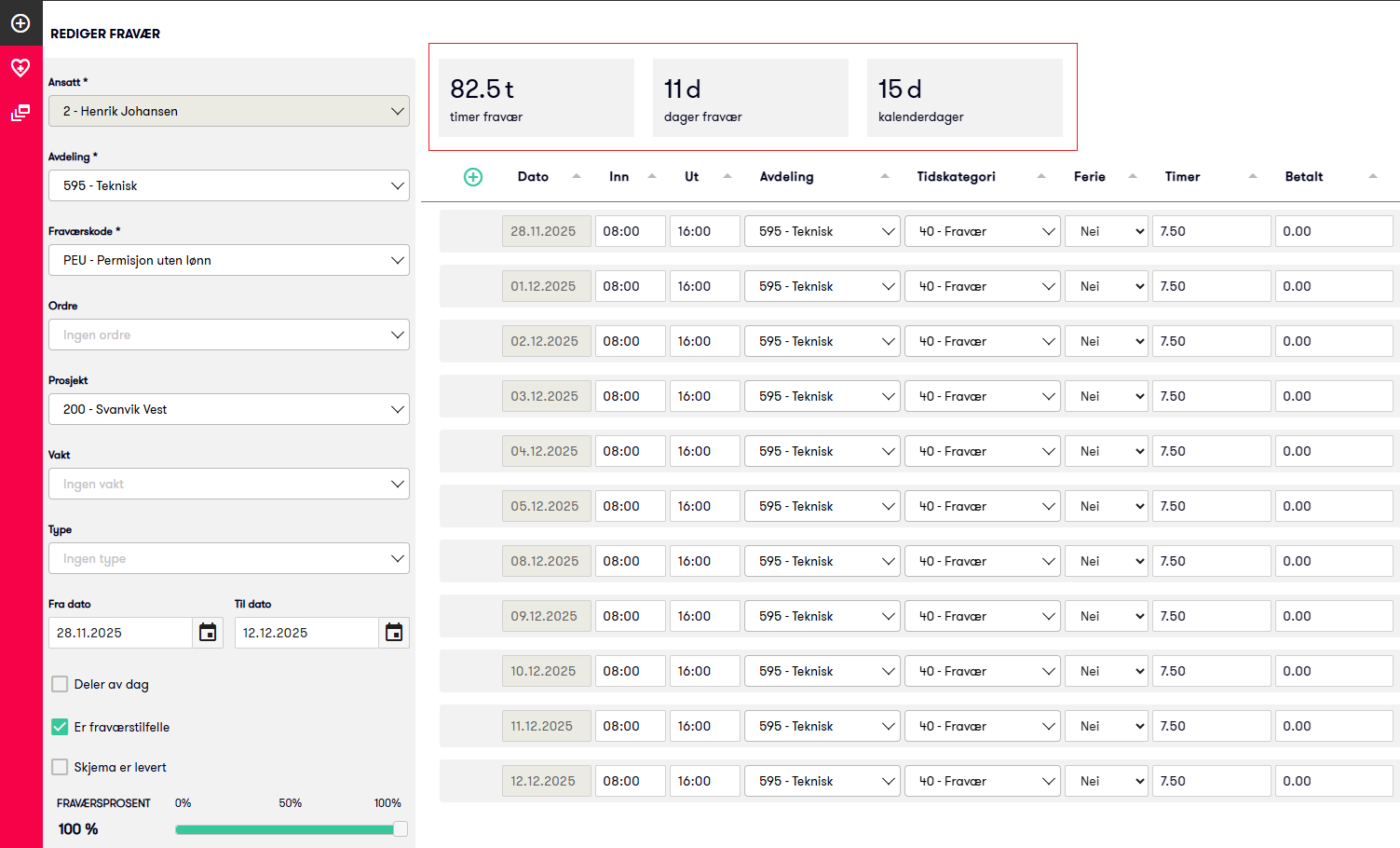Click the Fraværsprosent slider handle
Viewport: 1400px width, 848px height.
[x=401, y=829]
